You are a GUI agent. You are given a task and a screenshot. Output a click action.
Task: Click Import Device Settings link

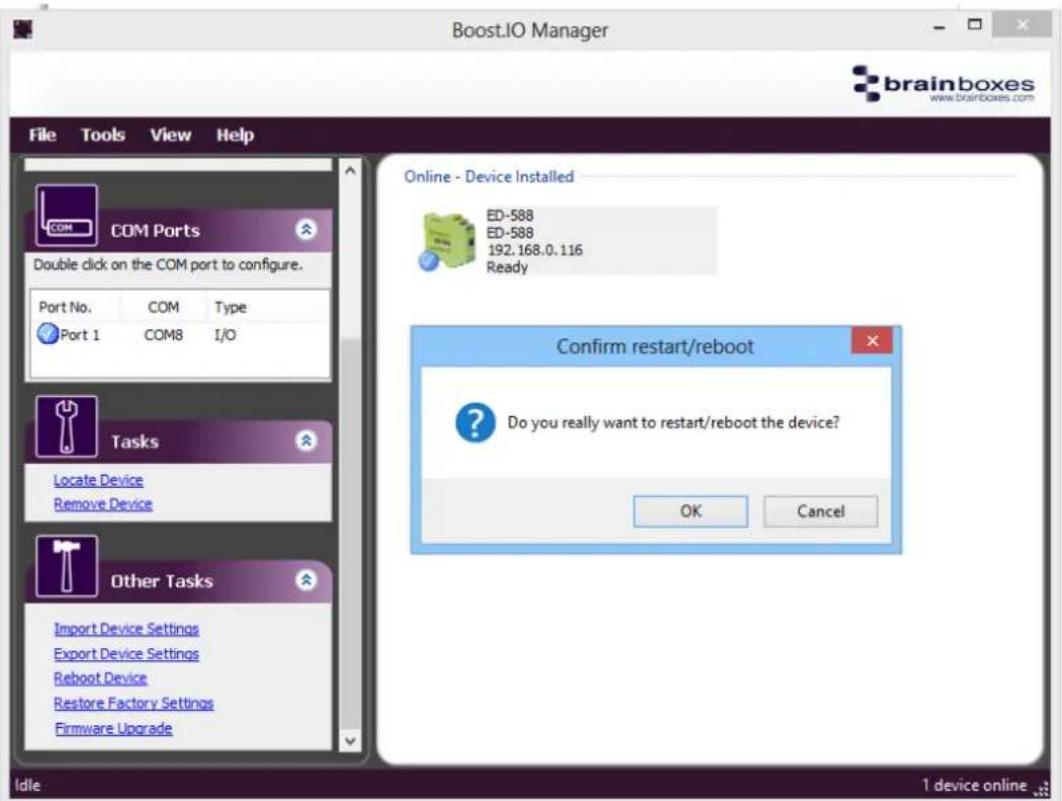point(126,629)
